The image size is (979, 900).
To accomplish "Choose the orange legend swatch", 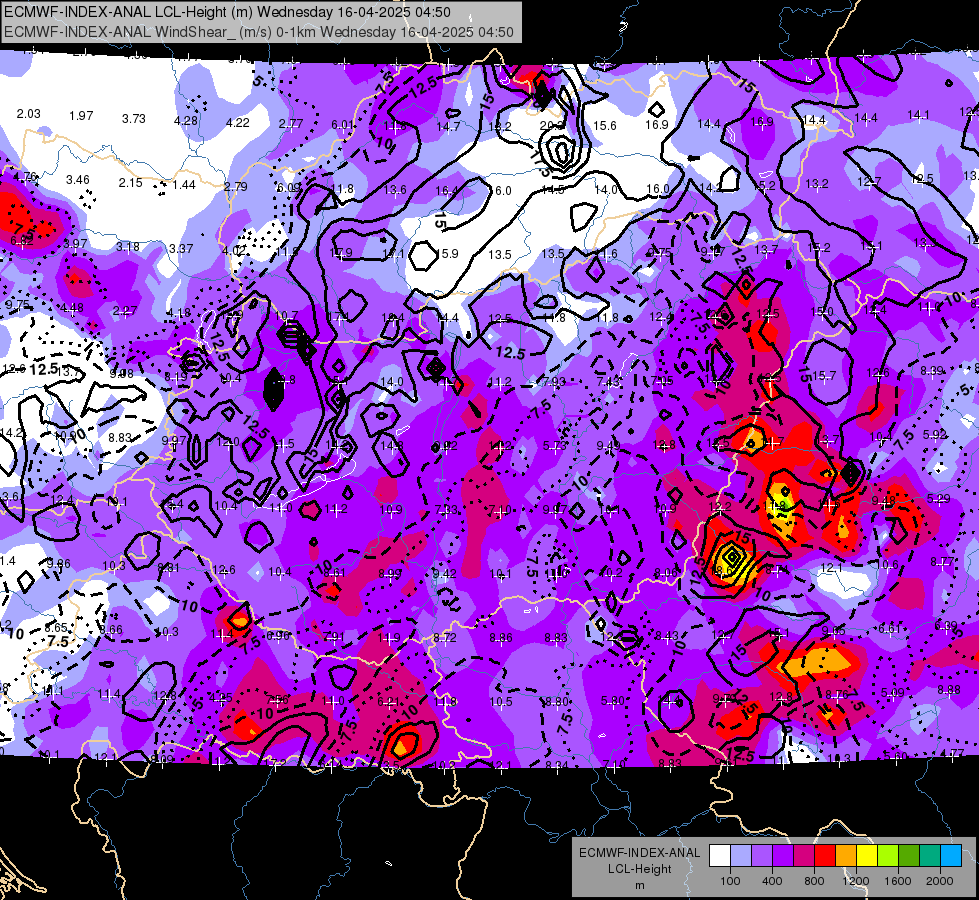I will (846, 856).
